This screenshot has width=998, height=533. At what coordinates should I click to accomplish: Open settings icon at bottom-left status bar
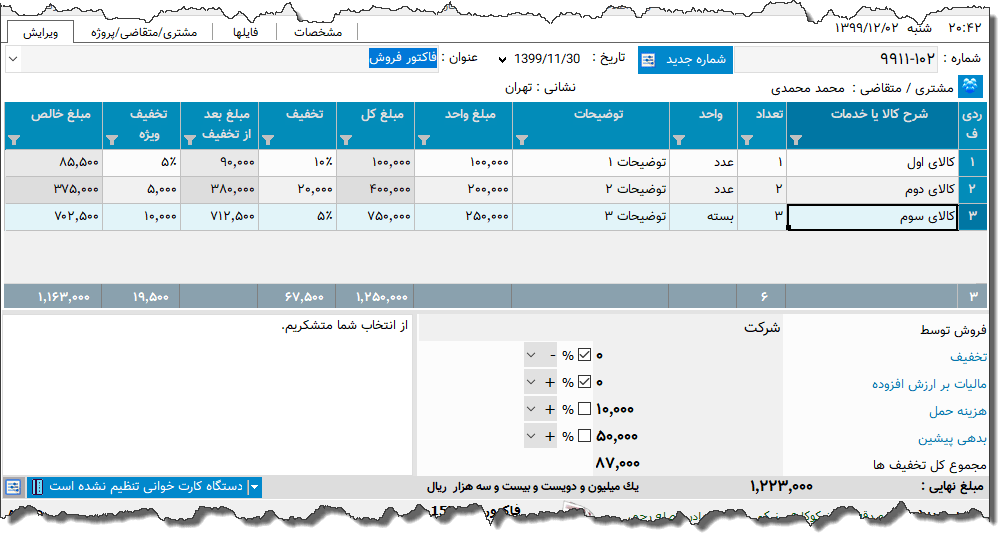(13, 487)
